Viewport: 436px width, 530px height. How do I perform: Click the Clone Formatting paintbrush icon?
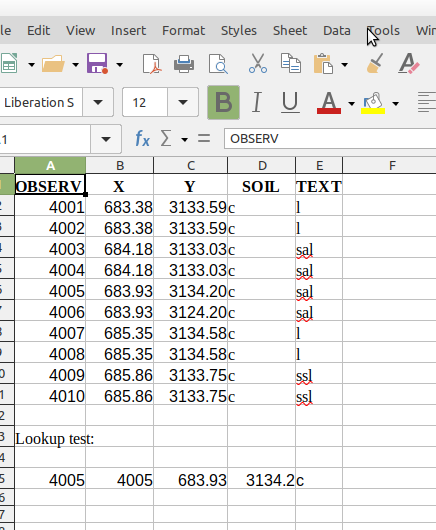pyautogui.click(x=375, y=63)
